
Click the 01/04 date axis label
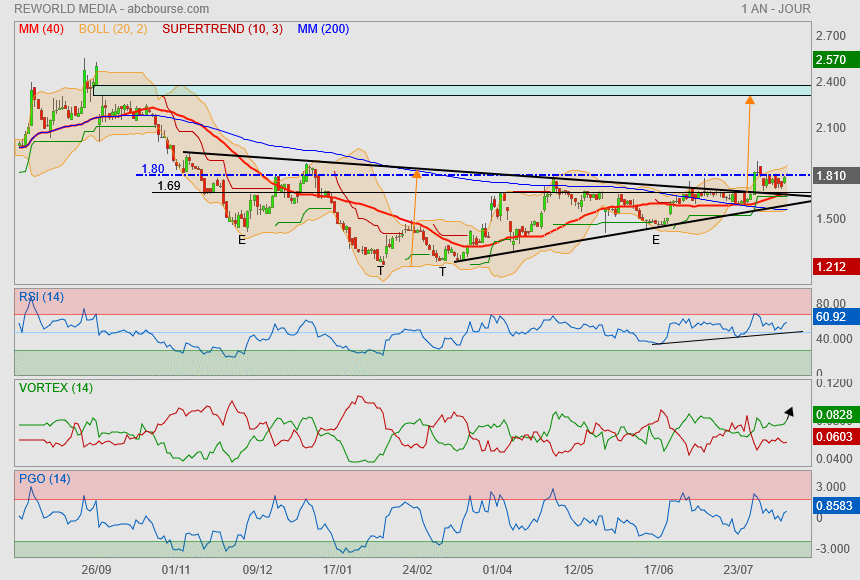click(497, 570)
